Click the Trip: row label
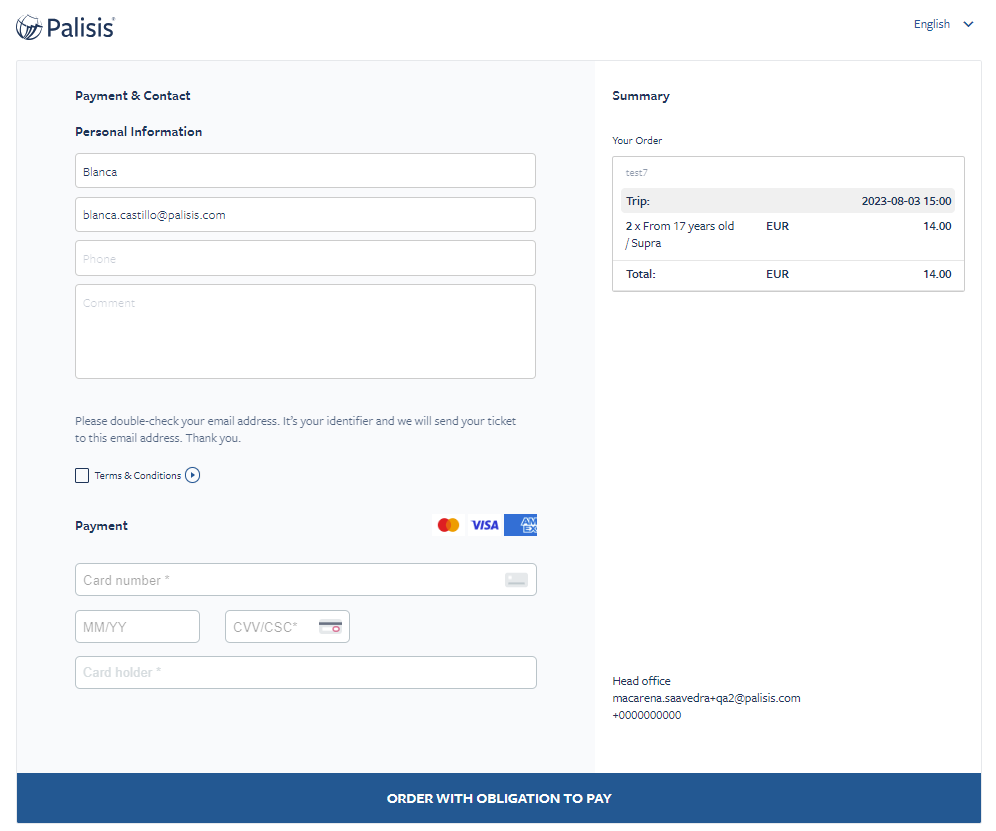 point(638,201)
